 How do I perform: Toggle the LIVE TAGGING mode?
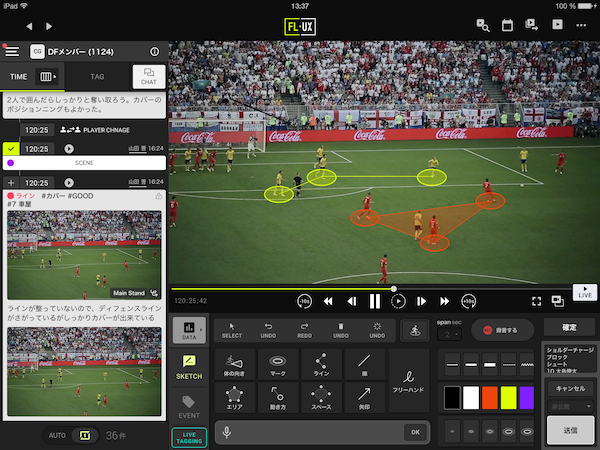190,435
